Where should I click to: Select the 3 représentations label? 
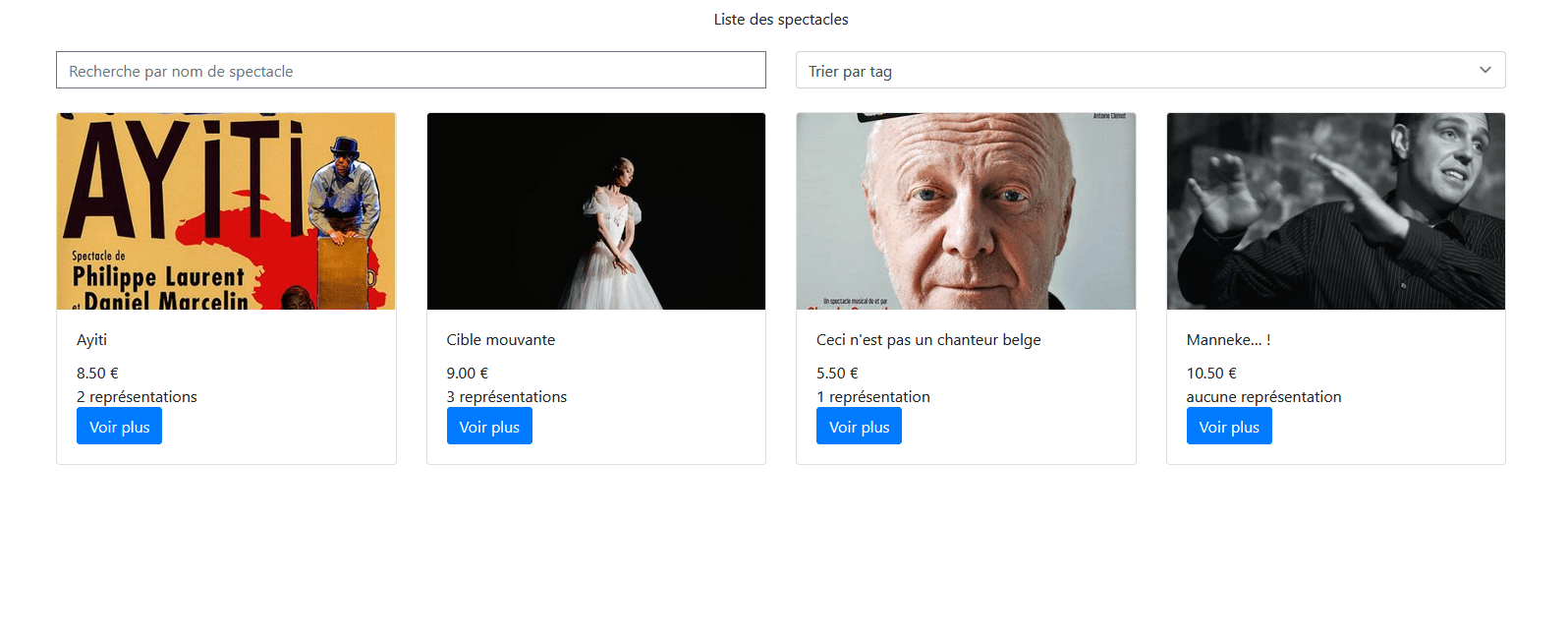[x=507, y=397]
